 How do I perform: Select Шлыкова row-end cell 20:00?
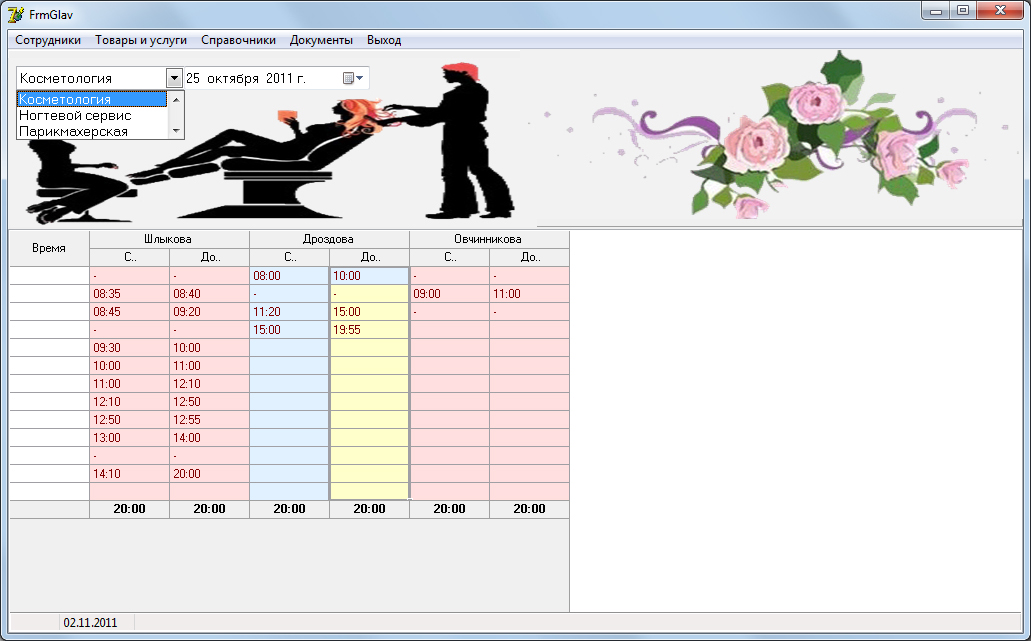point(209,473)
